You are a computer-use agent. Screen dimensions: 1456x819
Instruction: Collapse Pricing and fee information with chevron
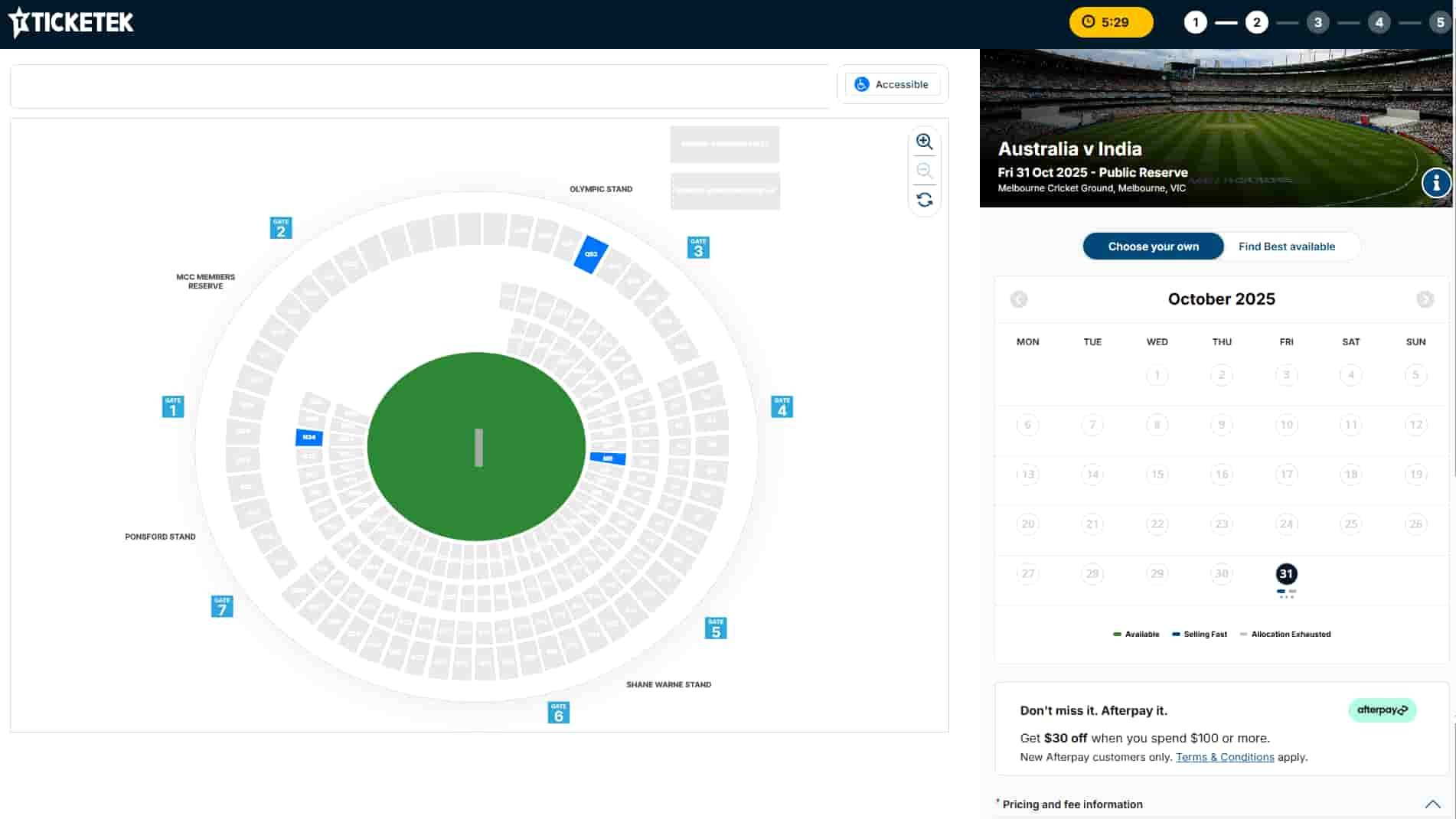pyautogui.click(x=1432, y=804)
